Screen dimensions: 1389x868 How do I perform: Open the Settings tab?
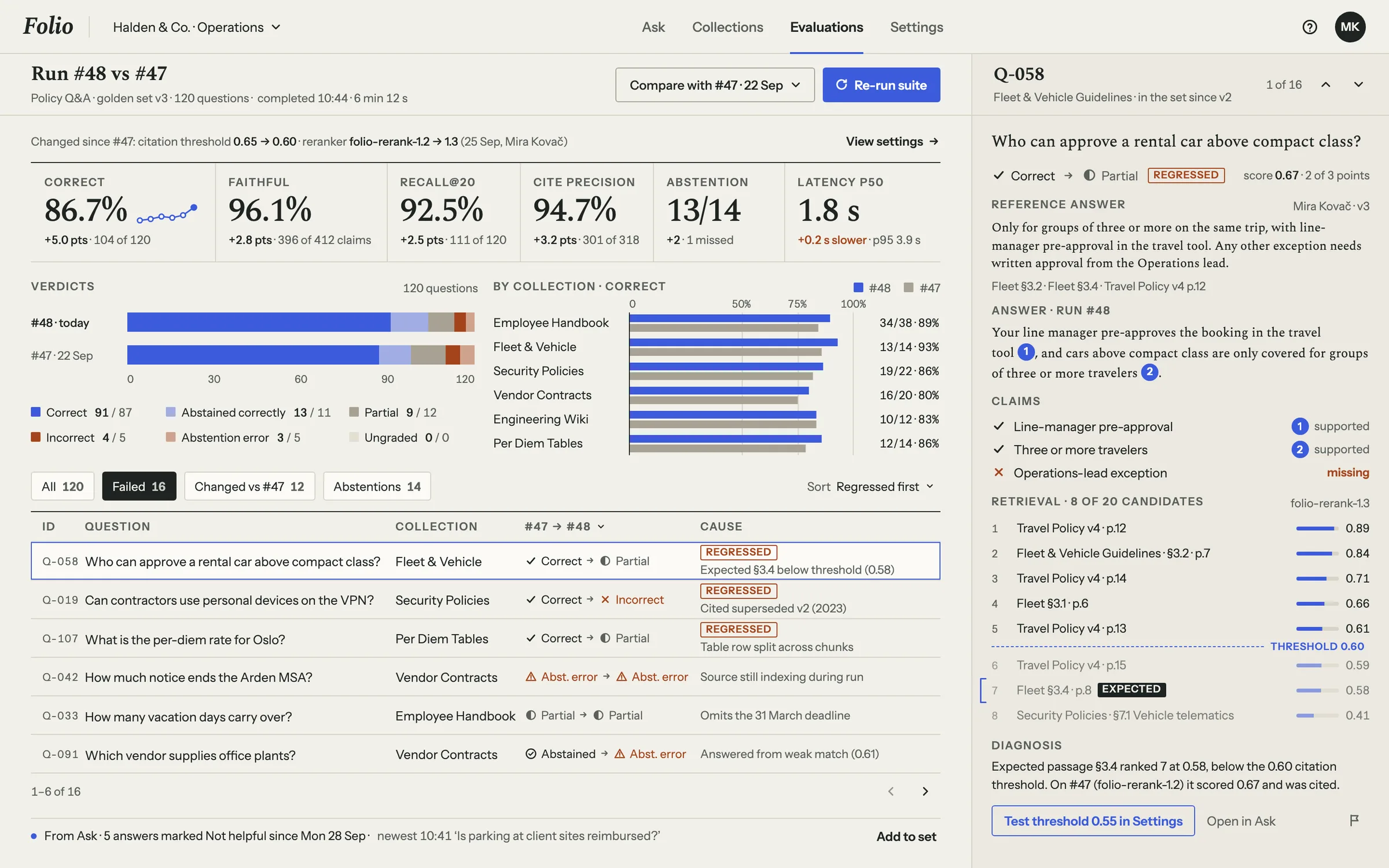coord(917,27)
